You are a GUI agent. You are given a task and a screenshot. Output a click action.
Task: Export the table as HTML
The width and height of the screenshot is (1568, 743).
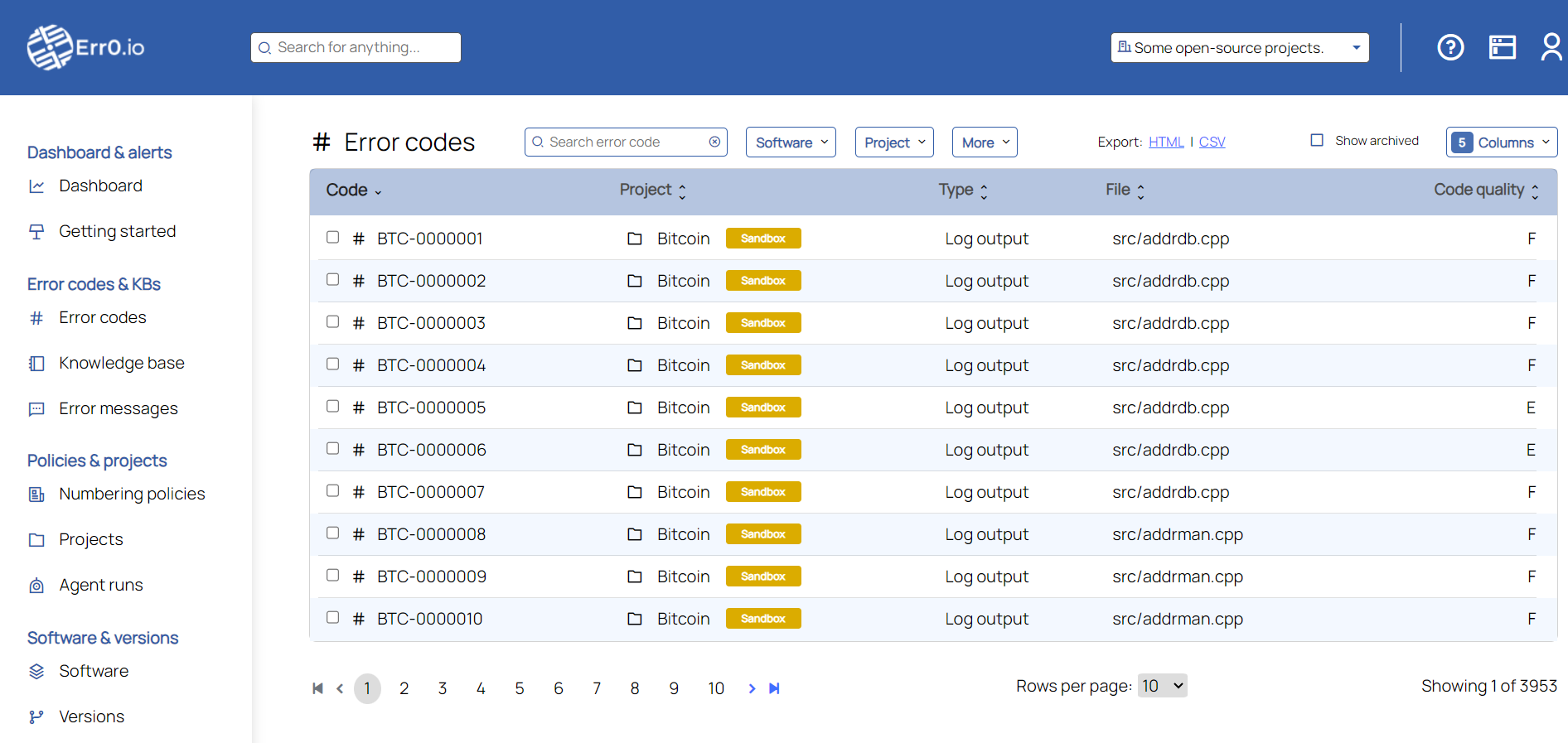coord(1166,142)
